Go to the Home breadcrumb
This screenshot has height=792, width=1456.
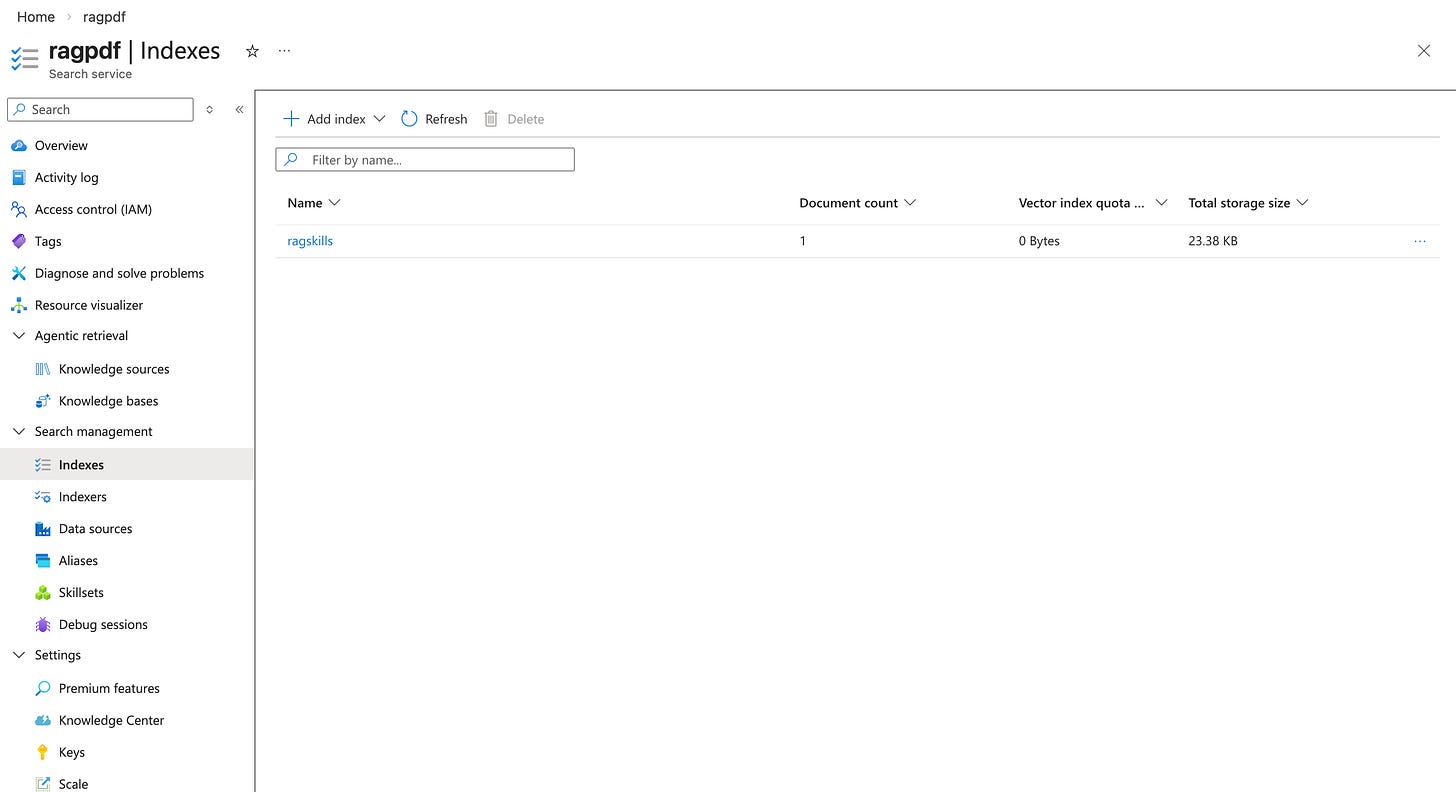pyautogui.click(x=36, y=17)
